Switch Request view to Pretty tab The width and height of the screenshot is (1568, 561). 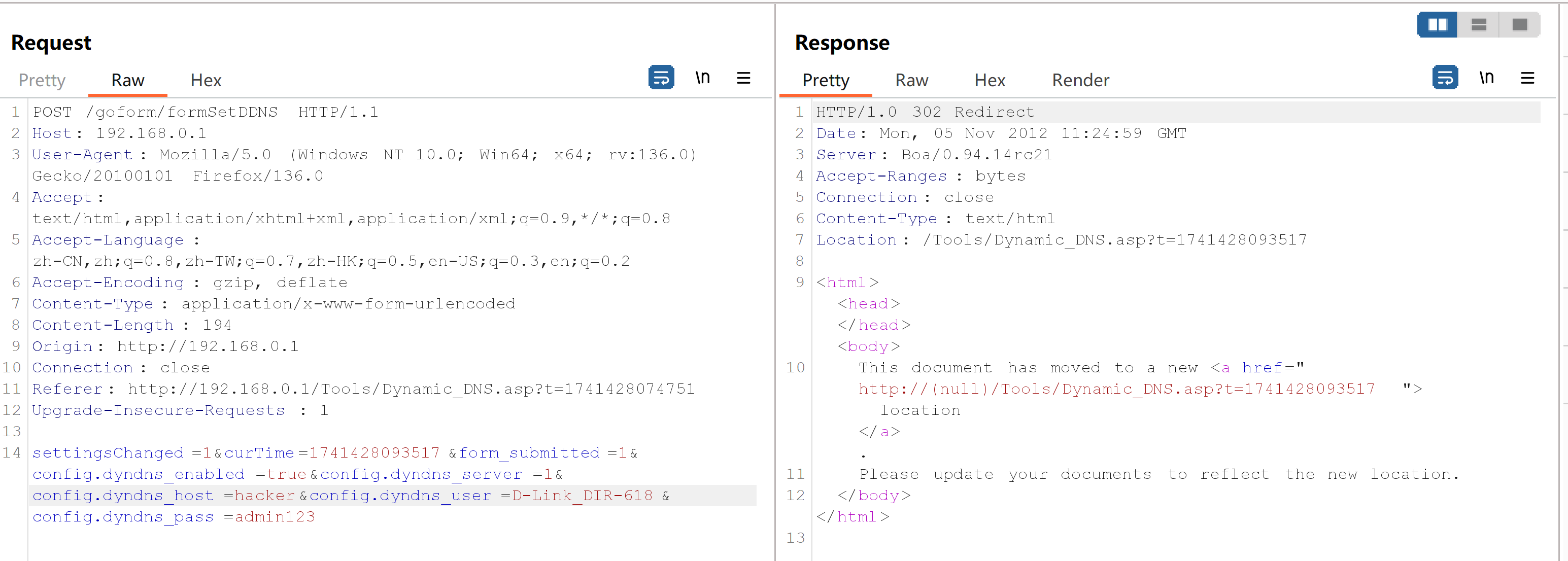coord(42,80)
